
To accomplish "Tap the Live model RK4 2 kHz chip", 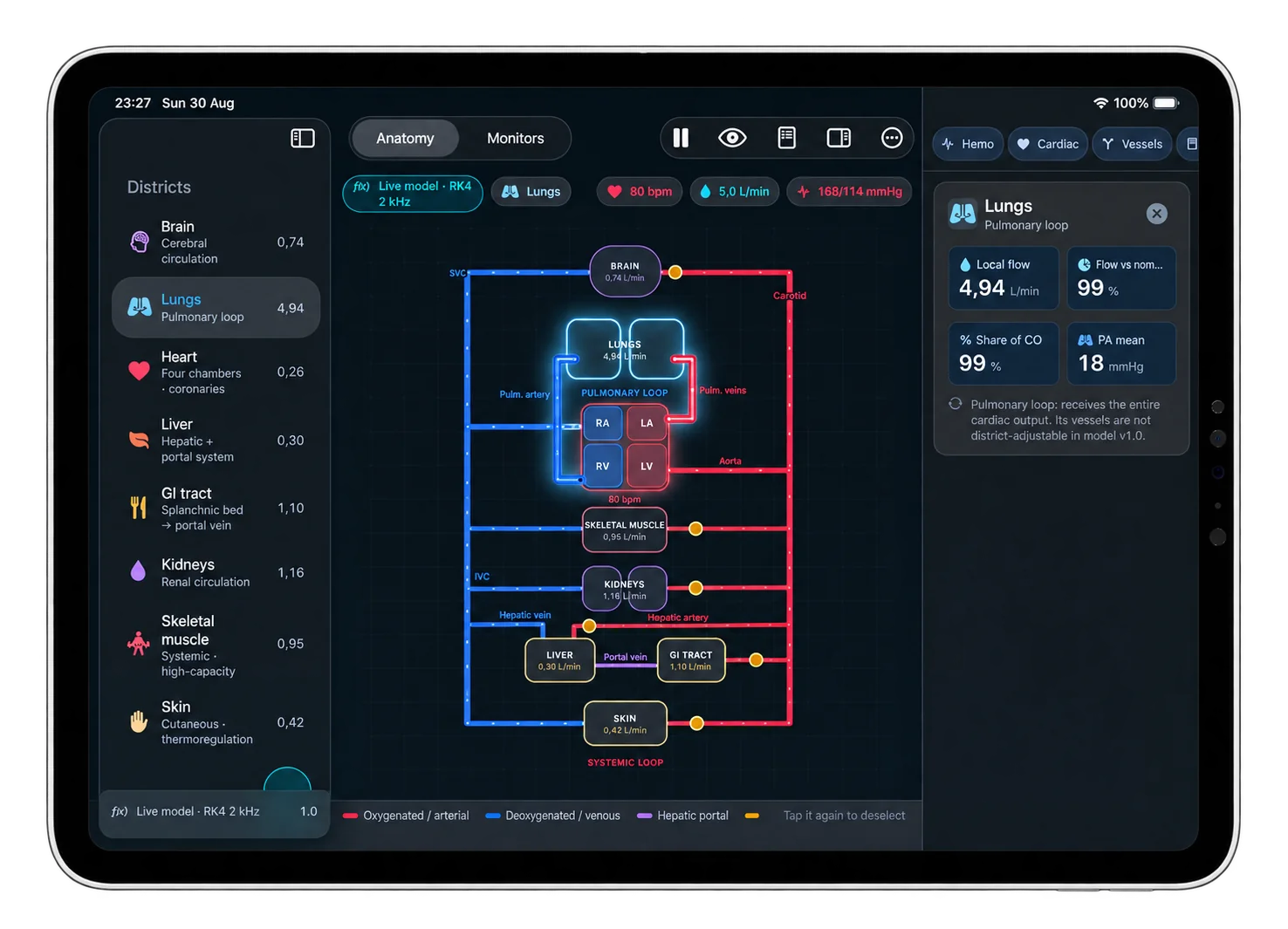I will 413,194.
